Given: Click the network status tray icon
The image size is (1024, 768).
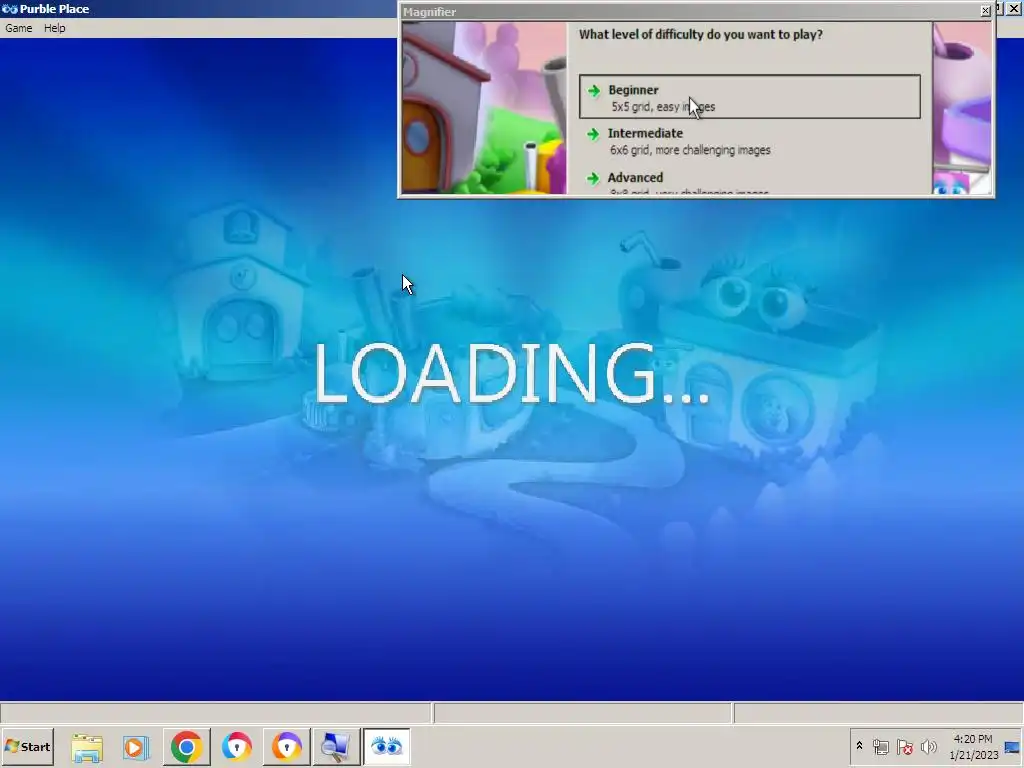Looking at the screenshot, I should pos(880,746).
